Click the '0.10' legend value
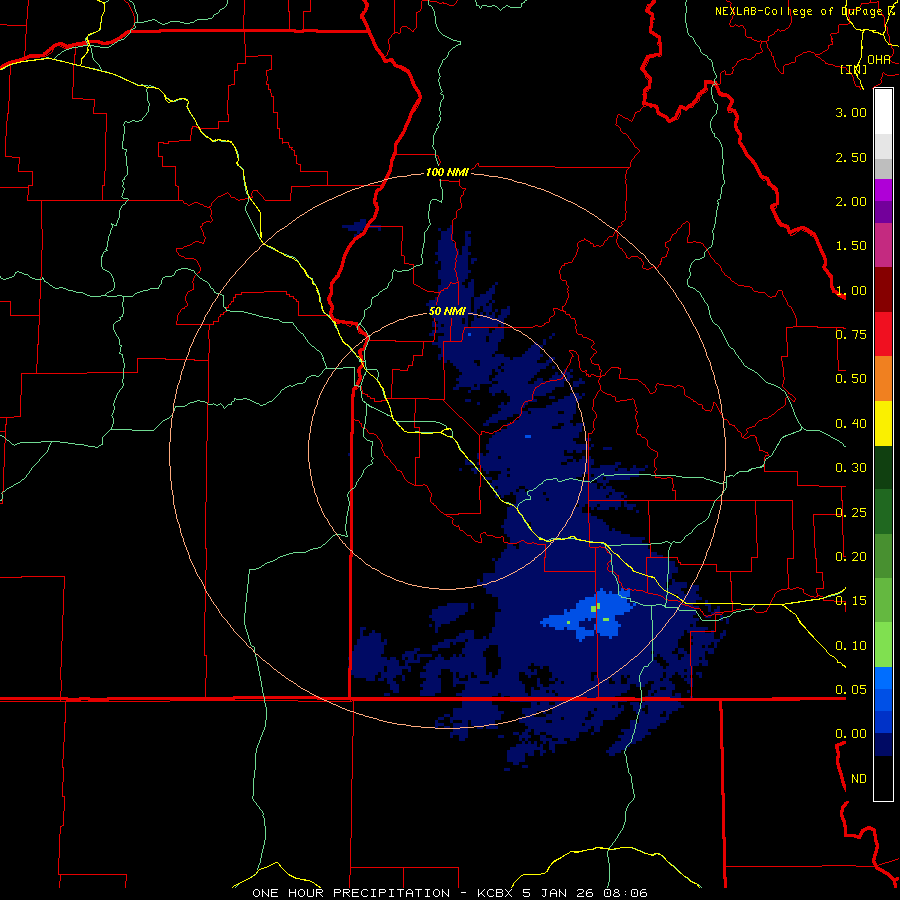Image resolution: width=900 pixels, height=900 pixels. 851,646
